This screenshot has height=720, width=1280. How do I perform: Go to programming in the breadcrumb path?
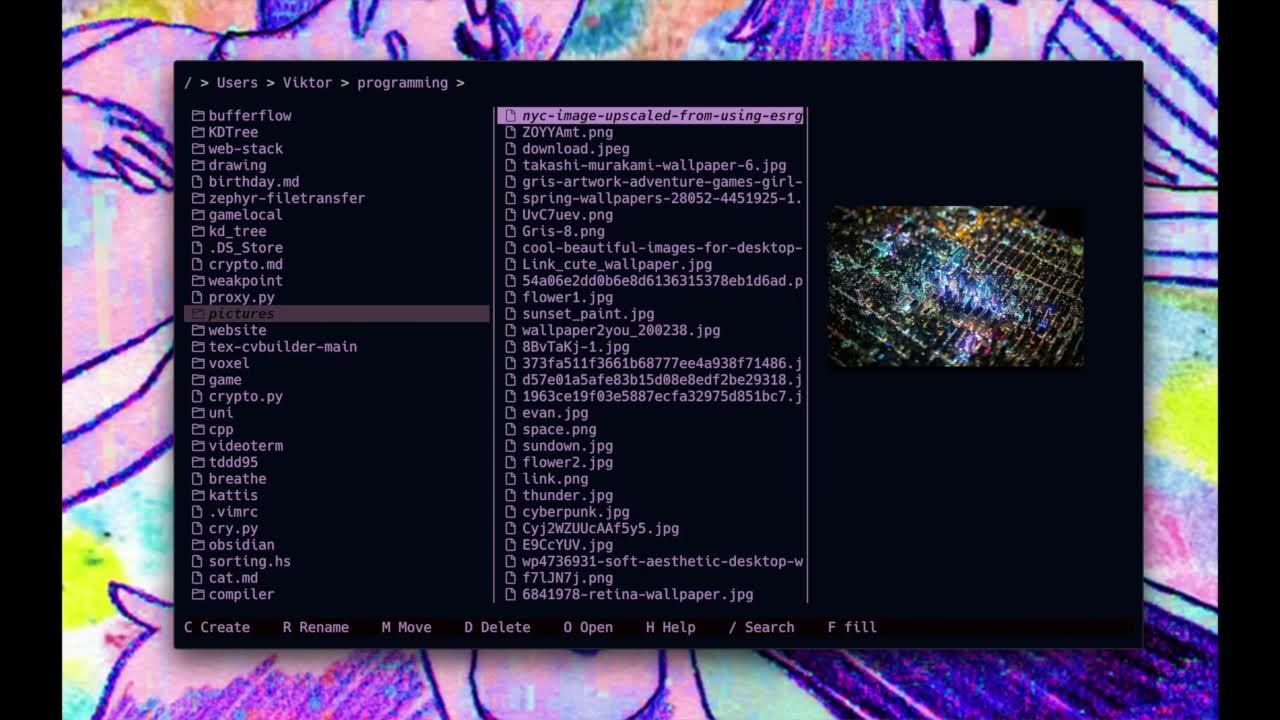(402, 83)
